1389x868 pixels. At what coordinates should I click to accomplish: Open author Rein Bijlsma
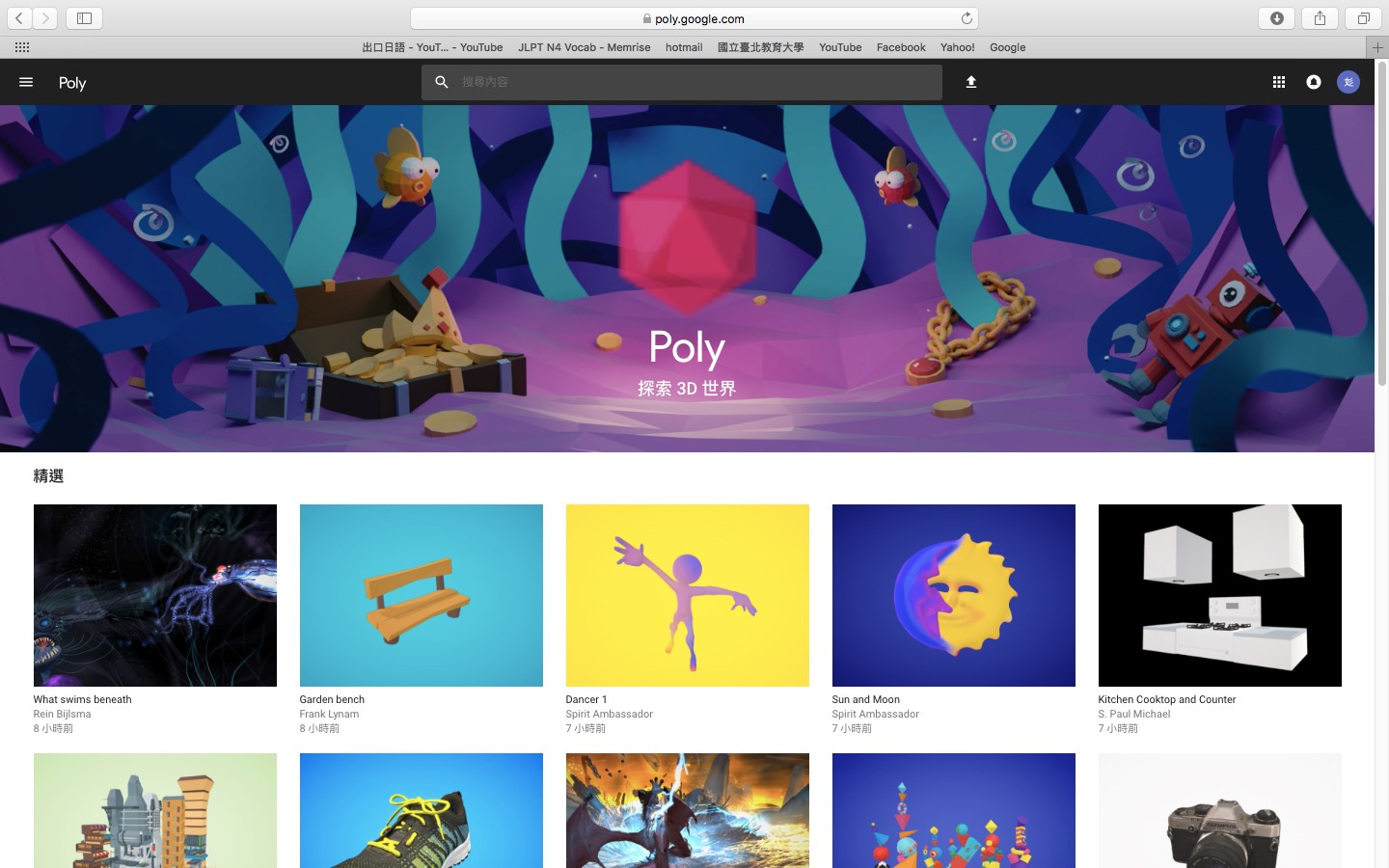62,715
